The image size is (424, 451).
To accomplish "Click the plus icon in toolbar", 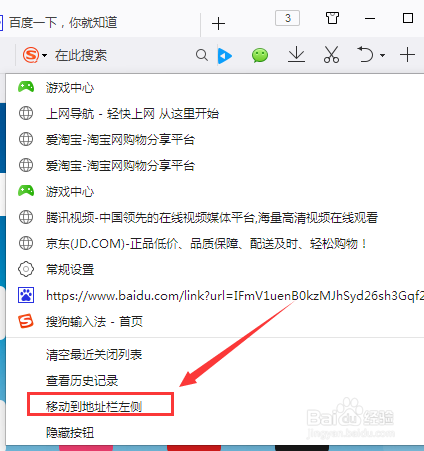I will [x=407, y=55].
